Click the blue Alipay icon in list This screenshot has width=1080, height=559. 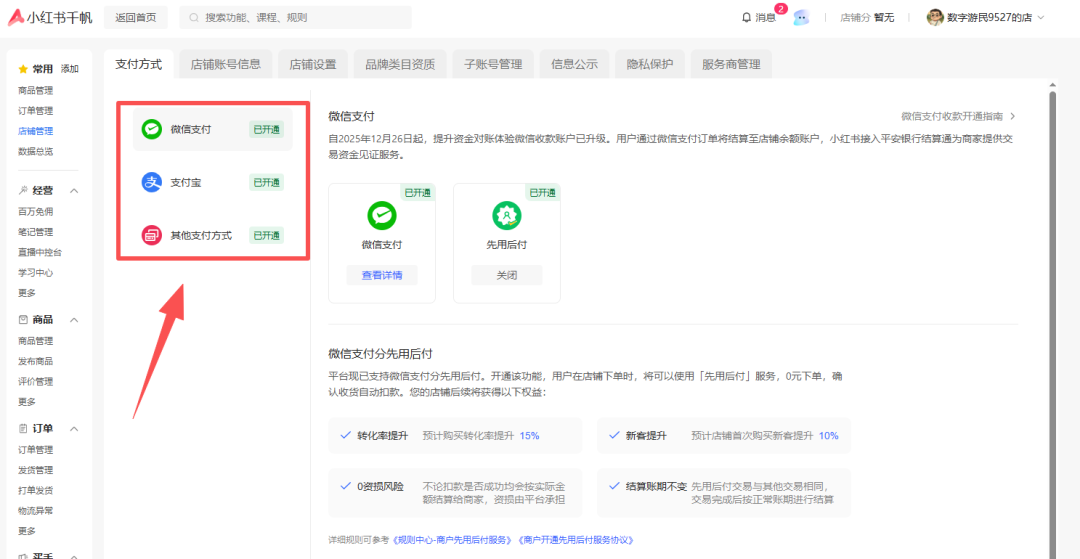click(152, 182)
